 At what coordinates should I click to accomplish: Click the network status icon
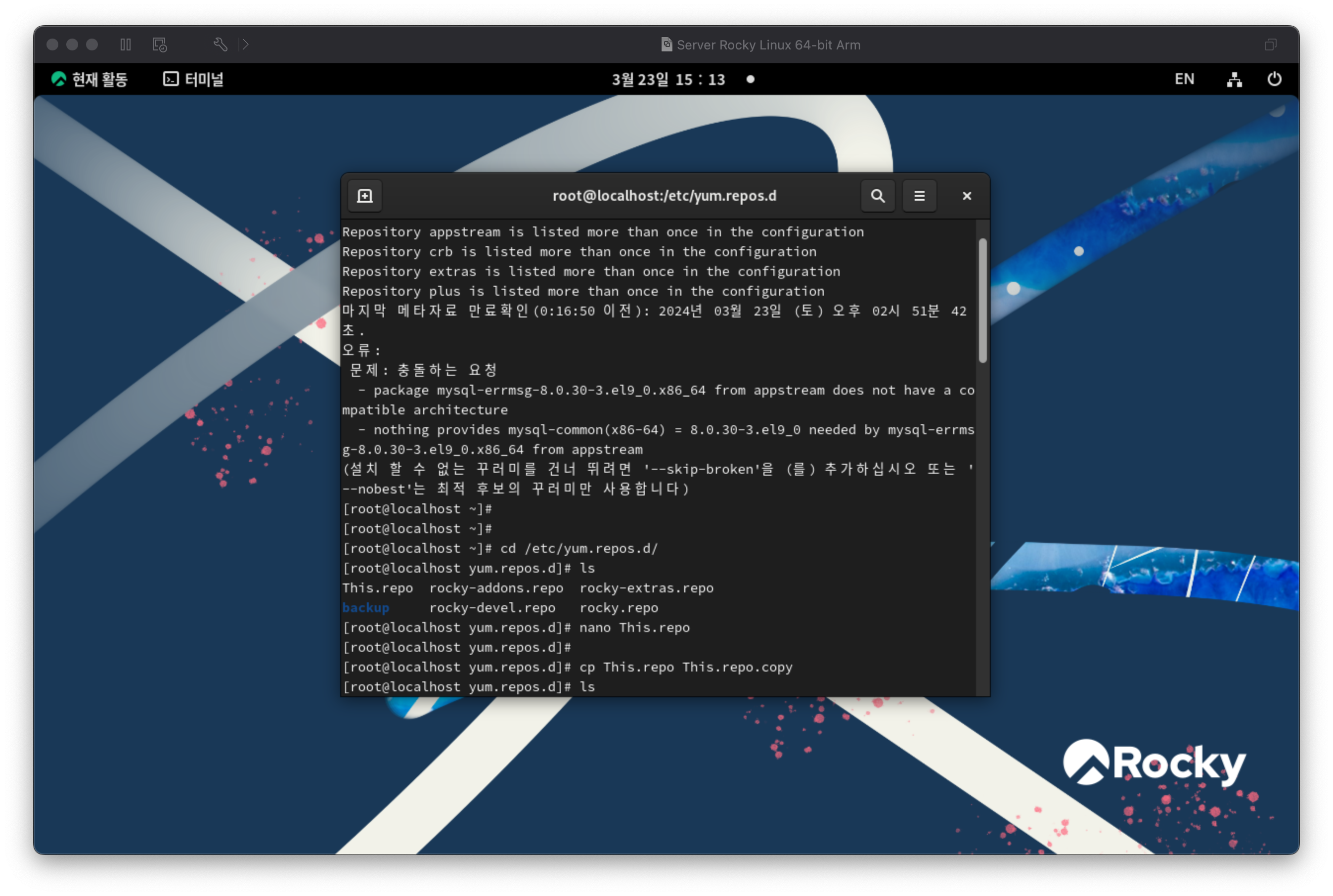[1234, 80]
